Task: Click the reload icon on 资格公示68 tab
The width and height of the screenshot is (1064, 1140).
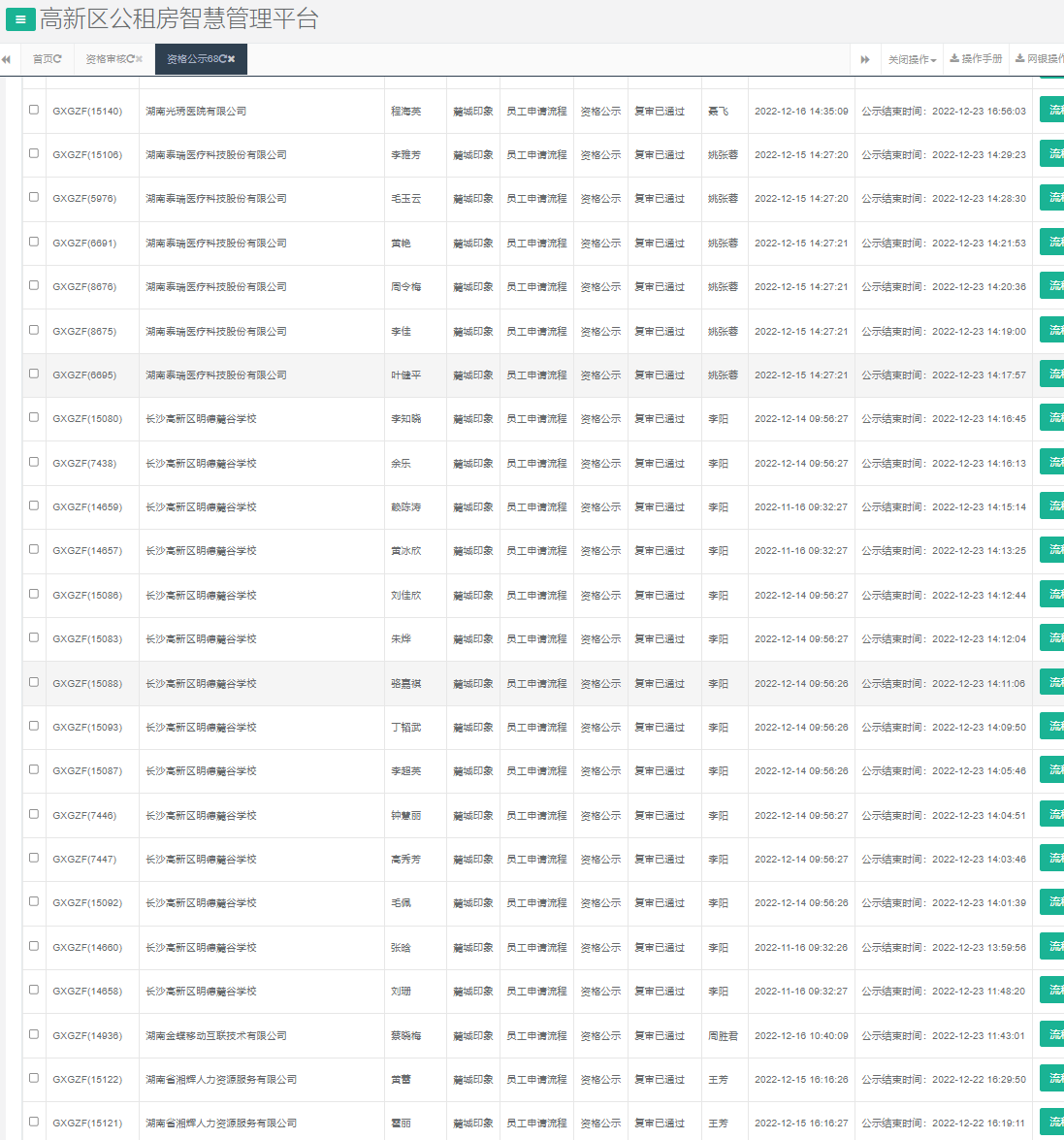Action: (x=222, y=59)
